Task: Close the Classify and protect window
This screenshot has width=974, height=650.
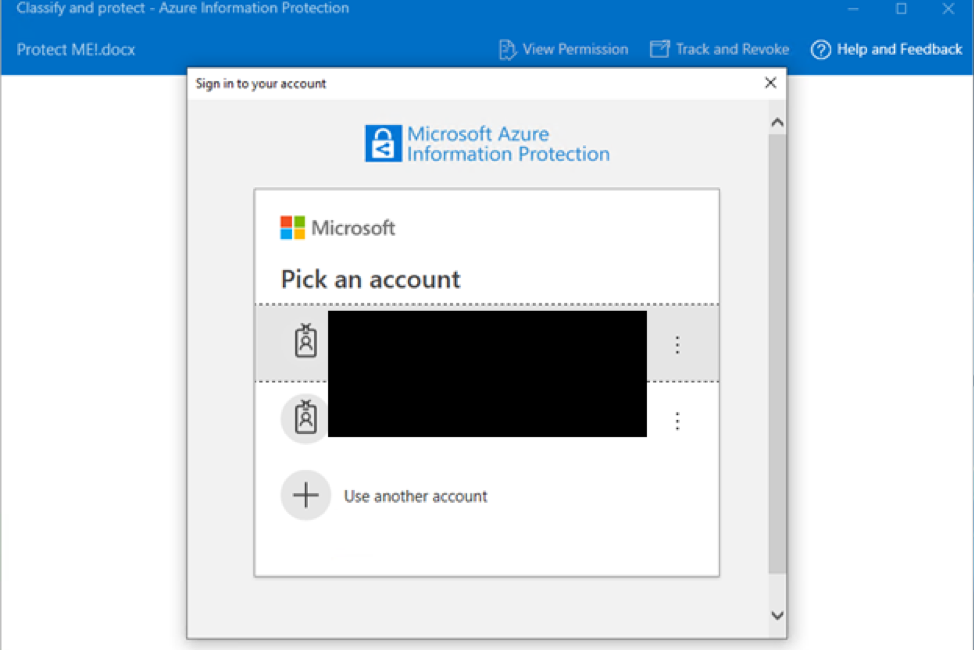Action: (x=948, y=9)
